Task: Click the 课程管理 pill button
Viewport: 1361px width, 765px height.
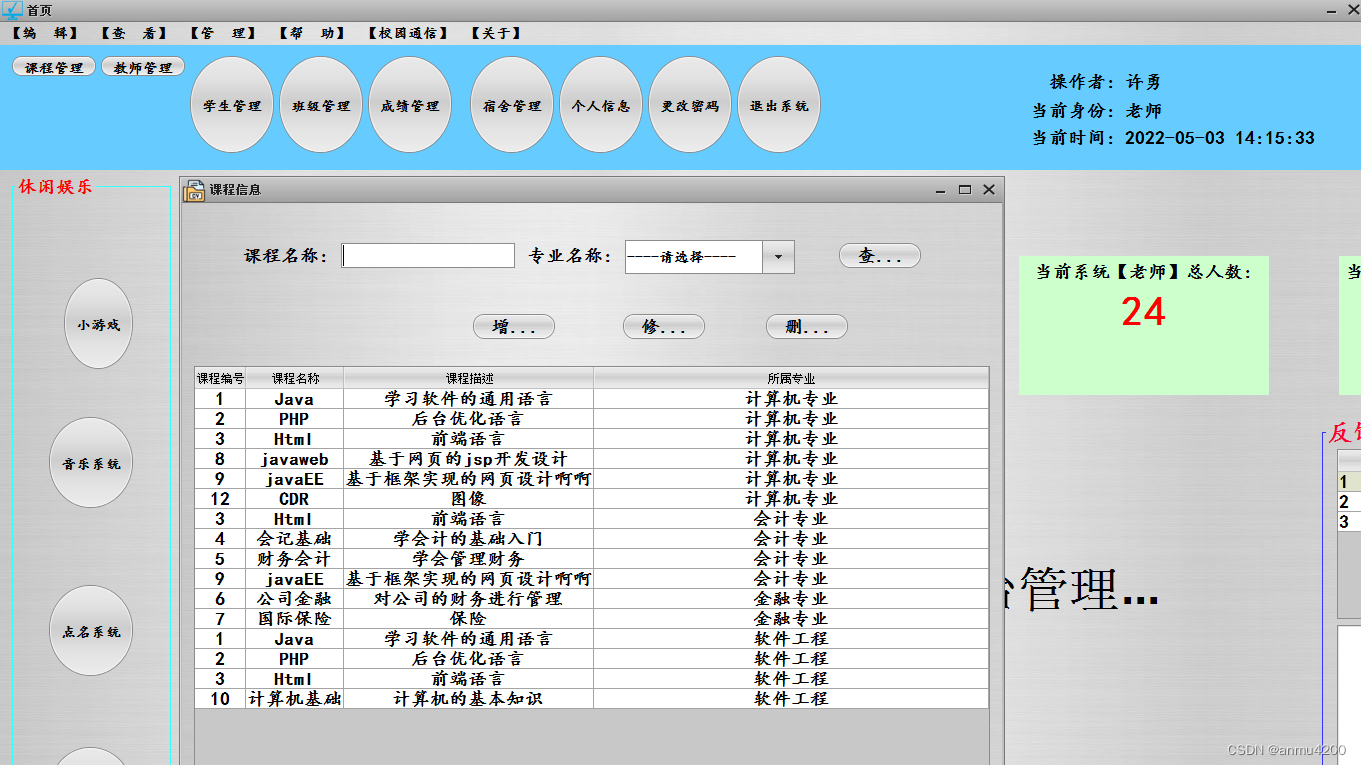Action: (54, 68)
